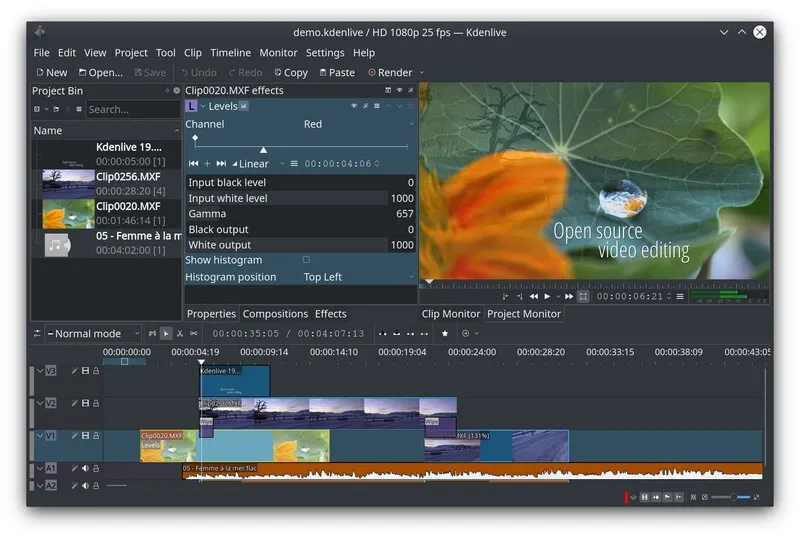Viewport: 800px width, 538px height.
Task: Click the Project Bin search field
Action: [x=133, y=109]
